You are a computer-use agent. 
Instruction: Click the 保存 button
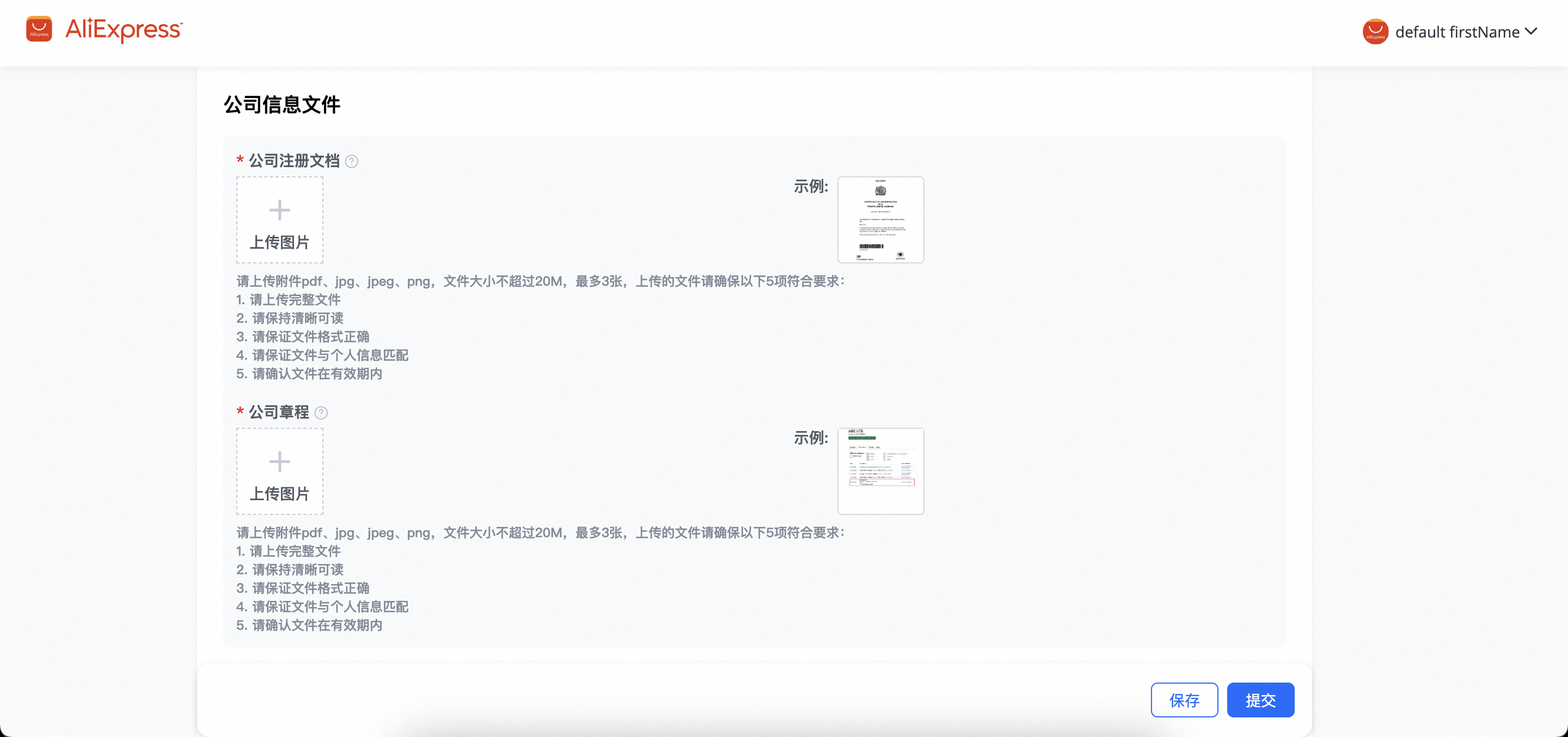tap(1184, 700)
